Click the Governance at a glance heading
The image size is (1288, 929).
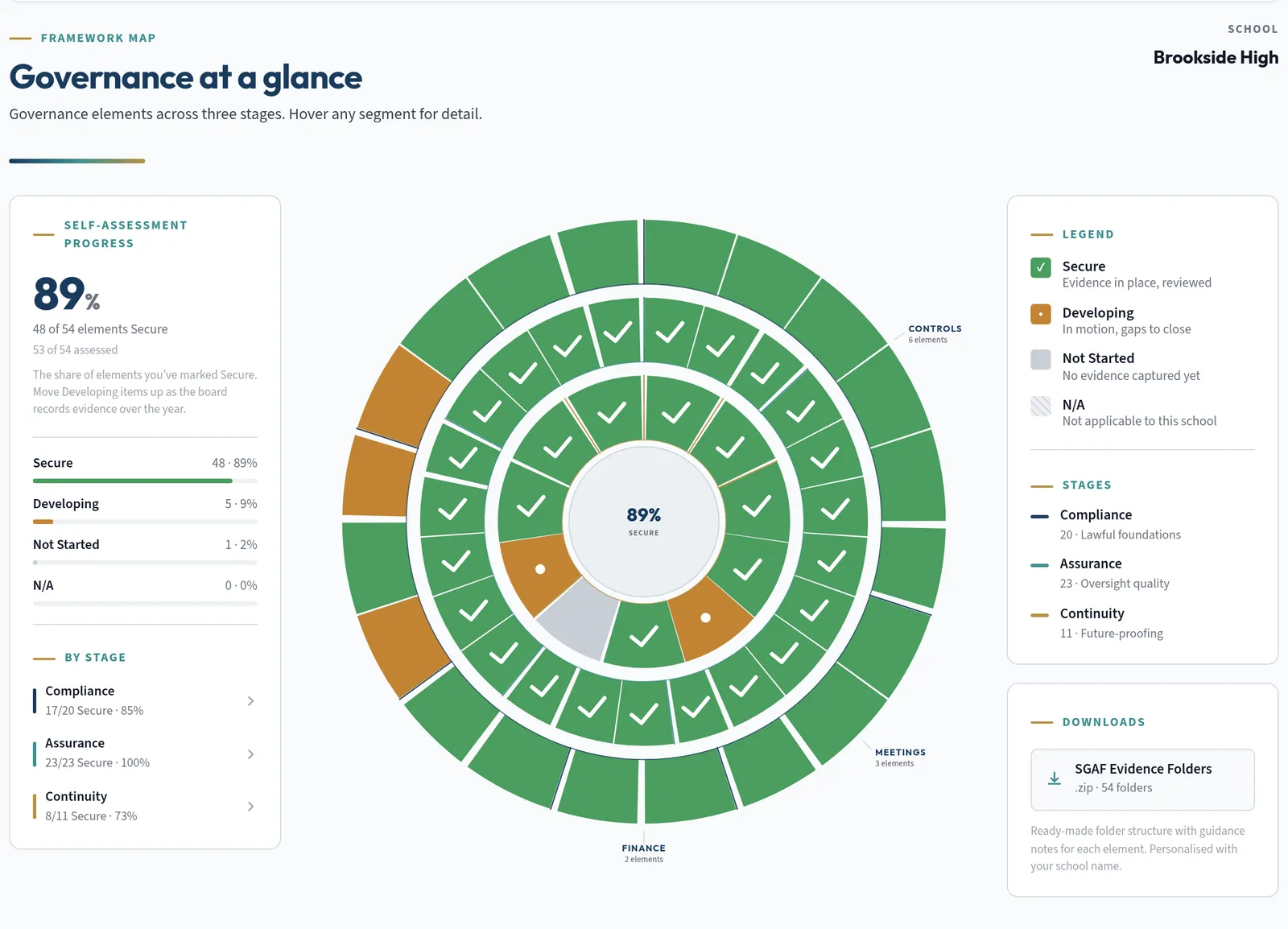[x=186, y=77]
